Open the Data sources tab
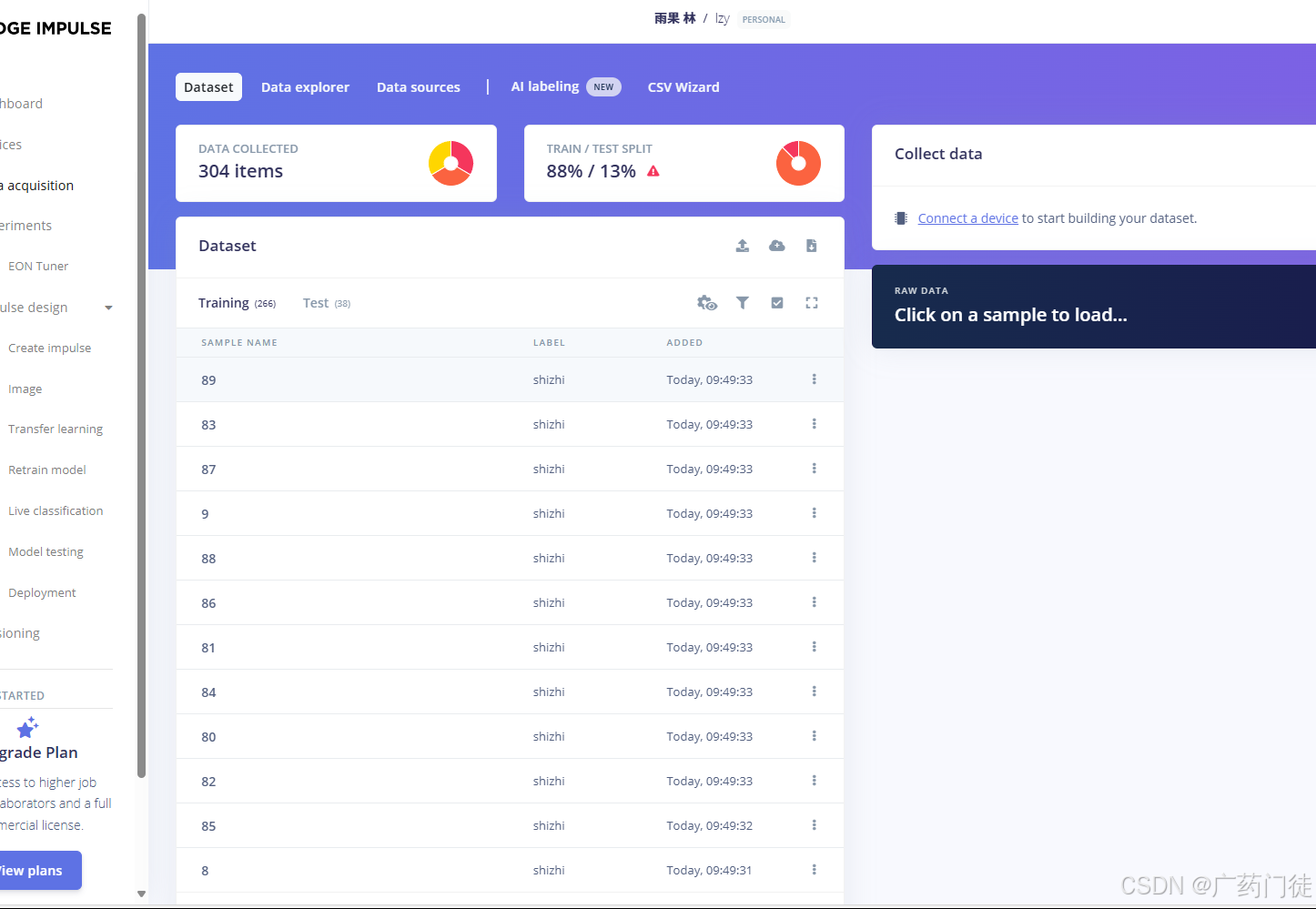The image size is (1316, 909). coord(419,87)
